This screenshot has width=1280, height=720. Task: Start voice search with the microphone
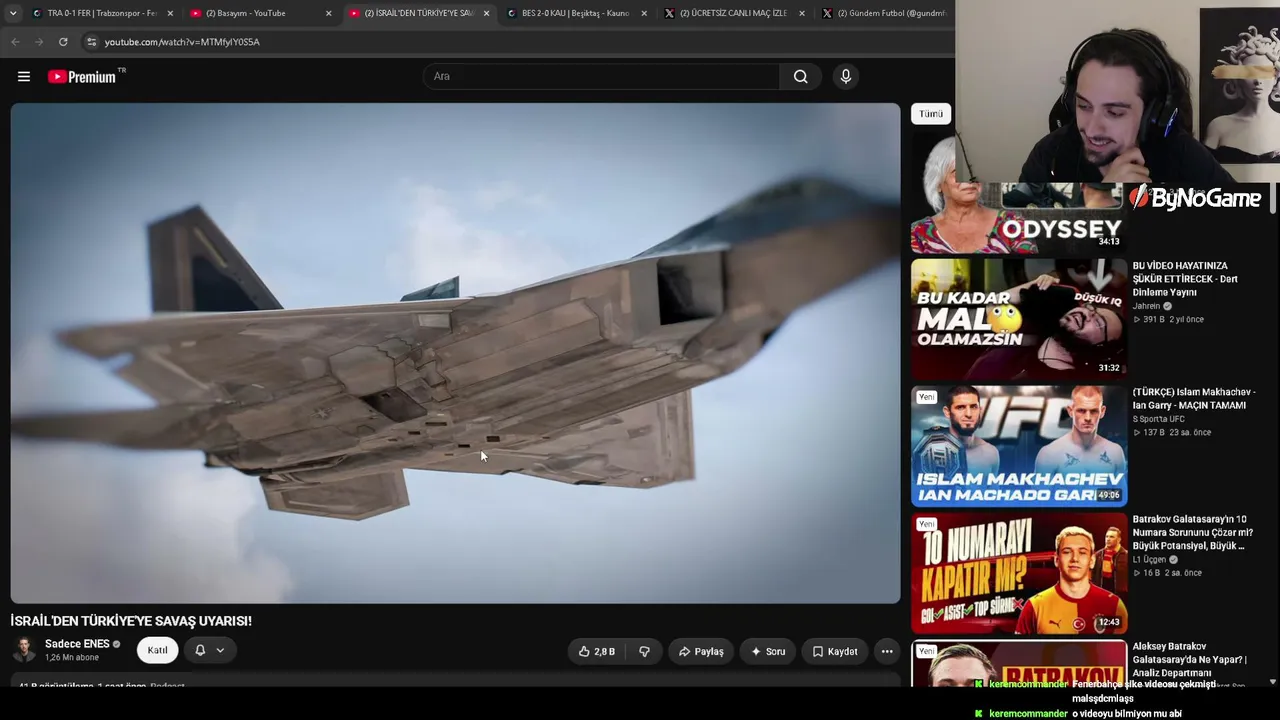[846, 76]
